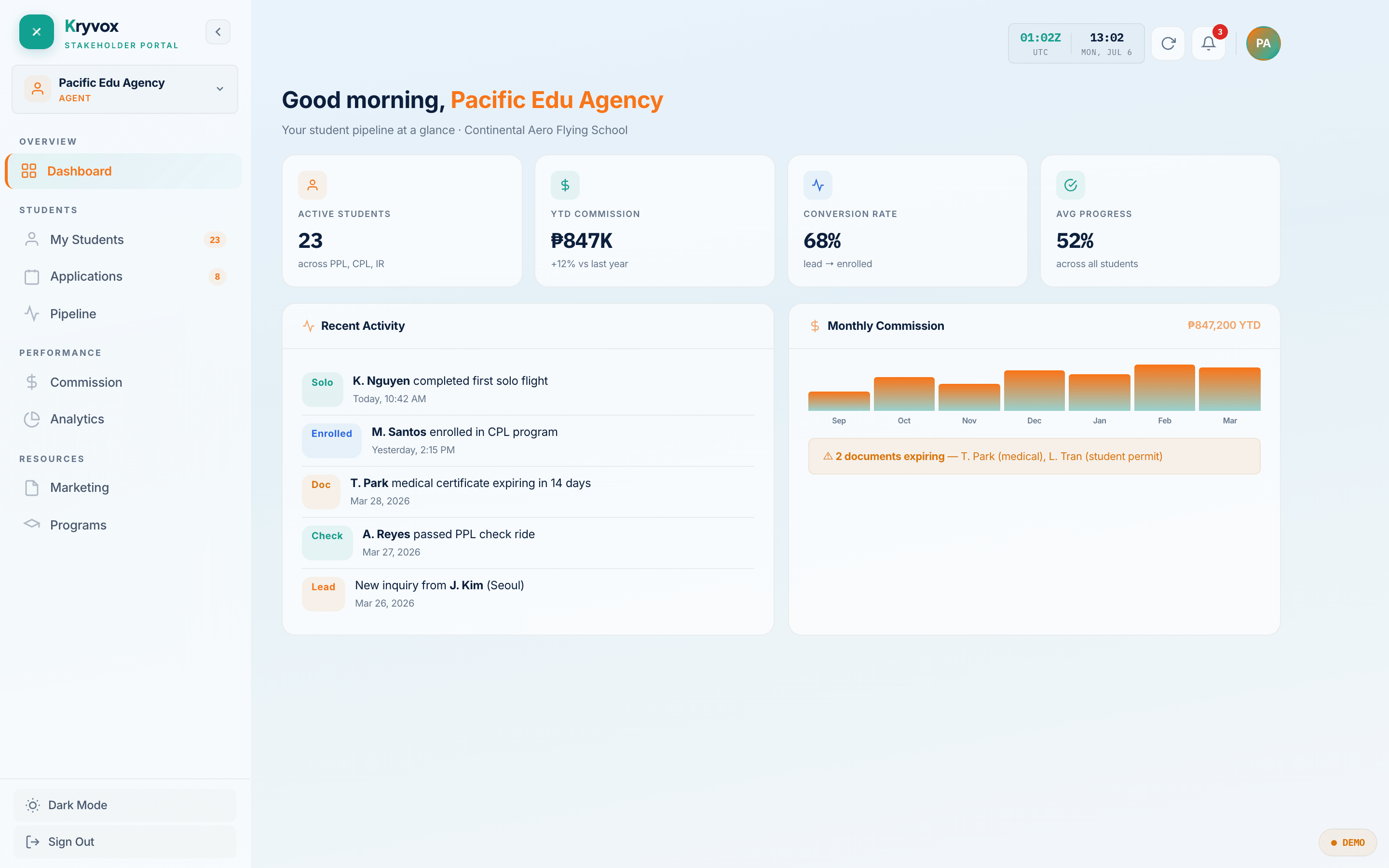The width and height of the screenshot is (1389, 868).
Task: Select Analytics in sidebar
Action: click(123, 419)
